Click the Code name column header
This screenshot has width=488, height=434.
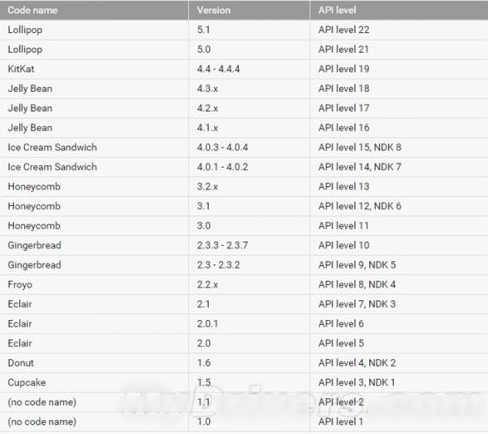94,10
